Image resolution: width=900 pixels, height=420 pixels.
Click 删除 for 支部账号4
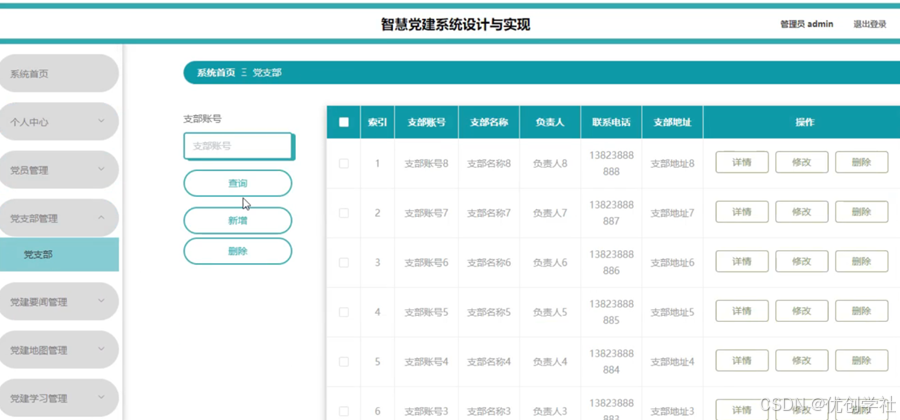862,360
